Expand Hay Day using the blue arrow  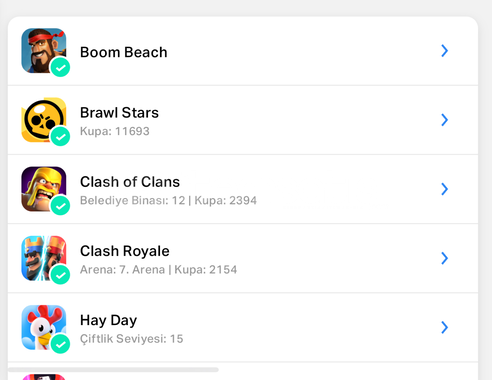tap(444, 327)
